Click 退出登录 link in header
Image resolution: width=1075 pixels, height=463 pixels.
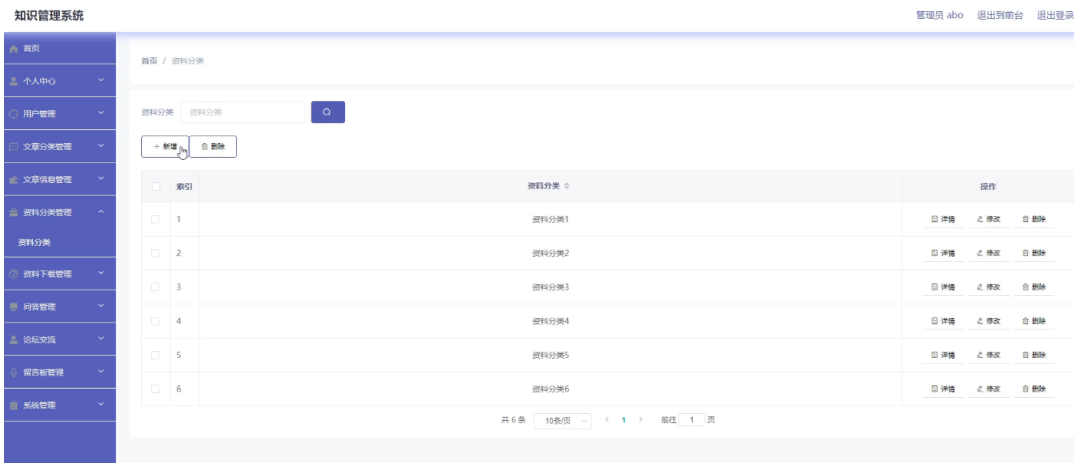[x=1055, y=16]
